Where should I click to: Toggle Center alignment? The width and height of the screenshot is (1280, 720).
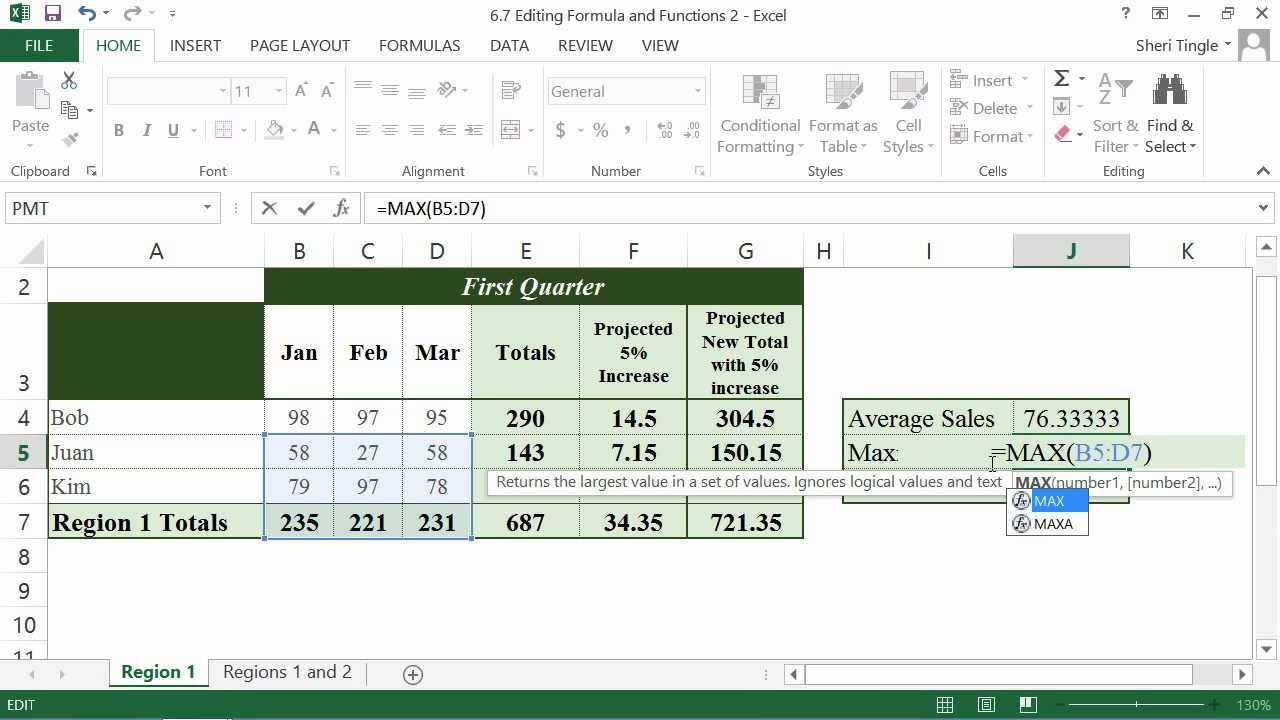coord(390,130)
